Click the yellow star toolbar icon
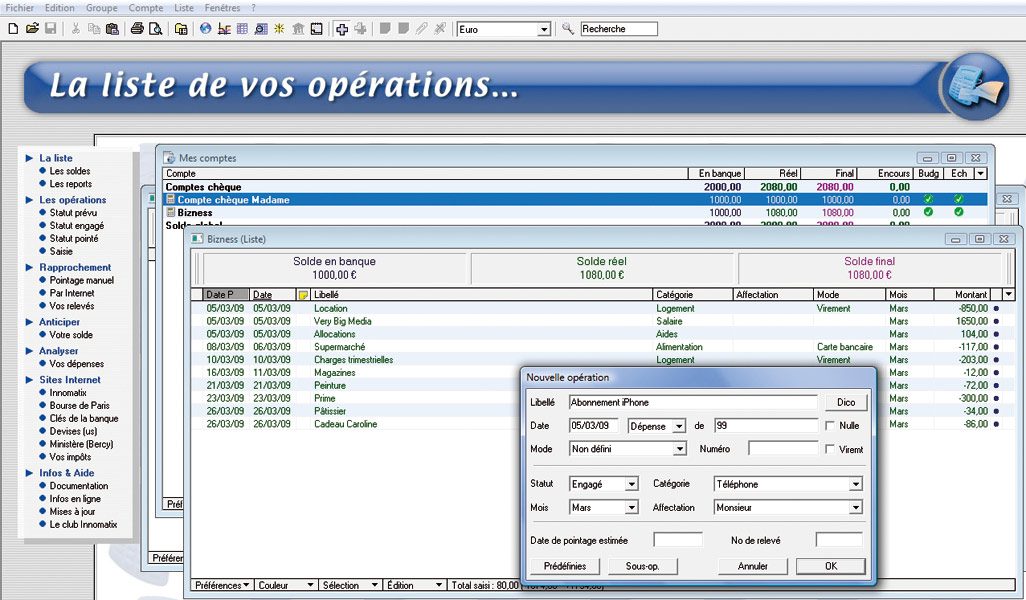 click(x=279, y=29)
